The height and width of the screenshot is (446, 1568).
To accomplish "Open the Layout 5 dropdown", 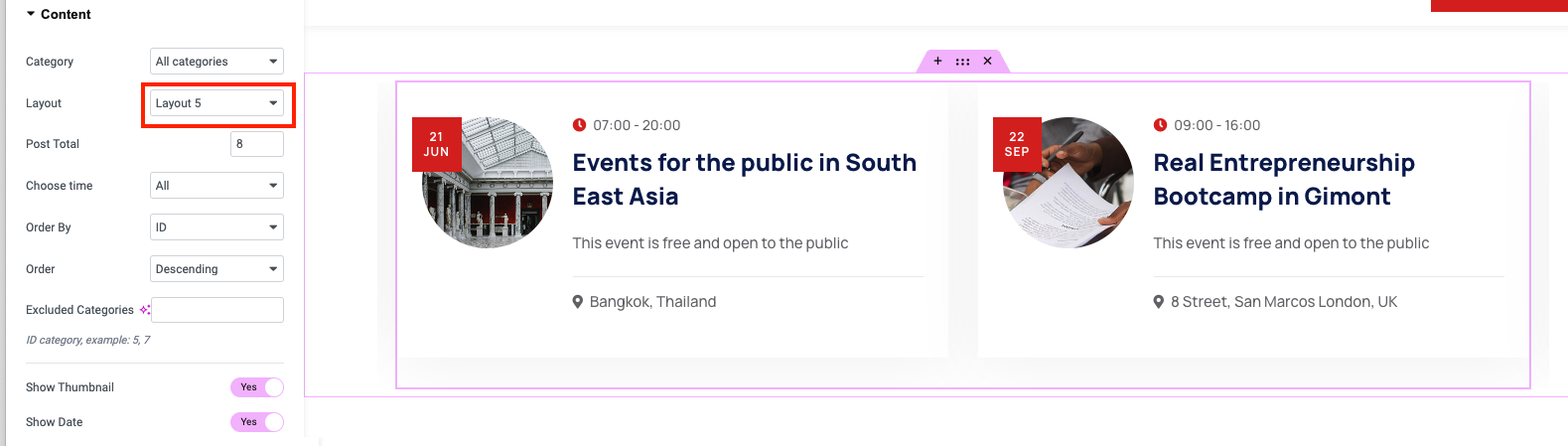I will (x=216, y=103).
